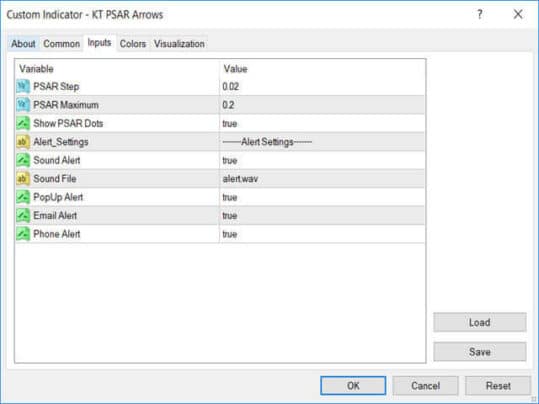
Task: Open the Common tab
Action: click(62, 44)
